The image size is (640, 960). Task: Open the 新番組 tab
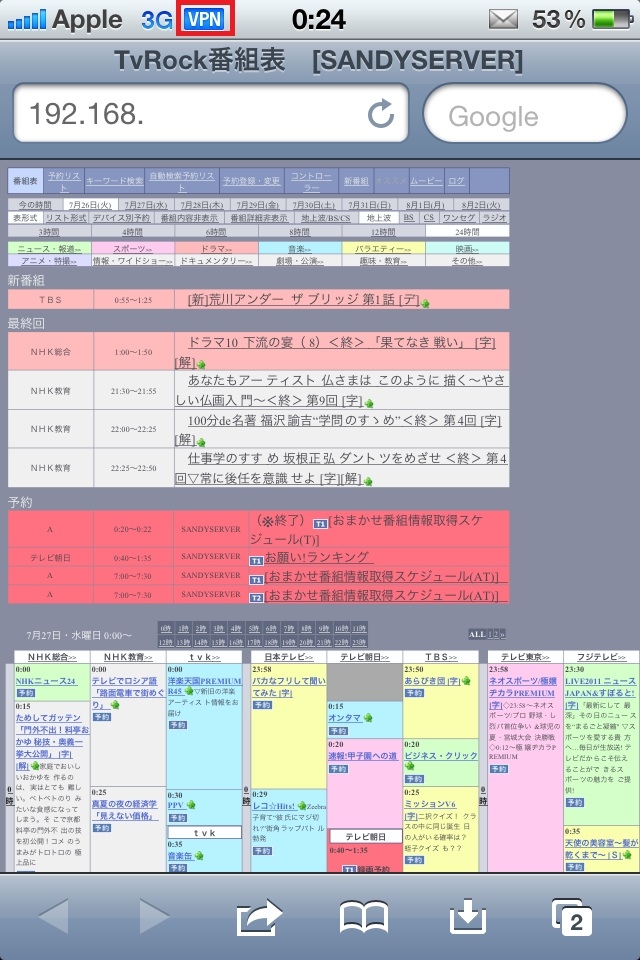coord(356,181)
